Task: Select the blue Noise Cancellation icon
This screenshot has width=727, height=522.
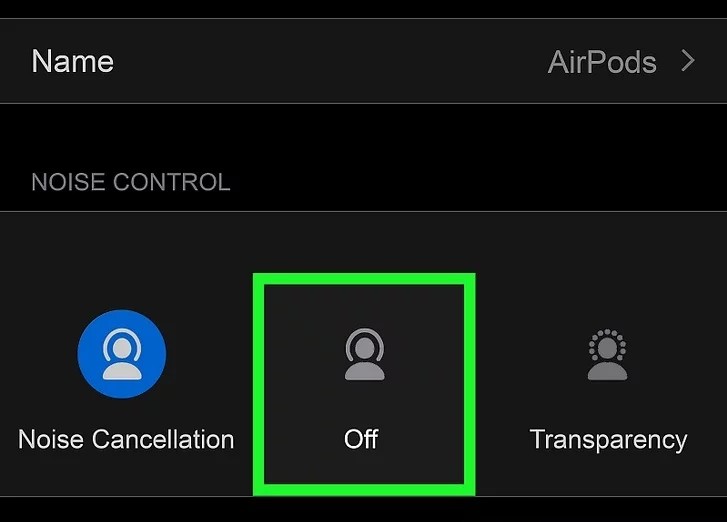Action: coord(121,354)
